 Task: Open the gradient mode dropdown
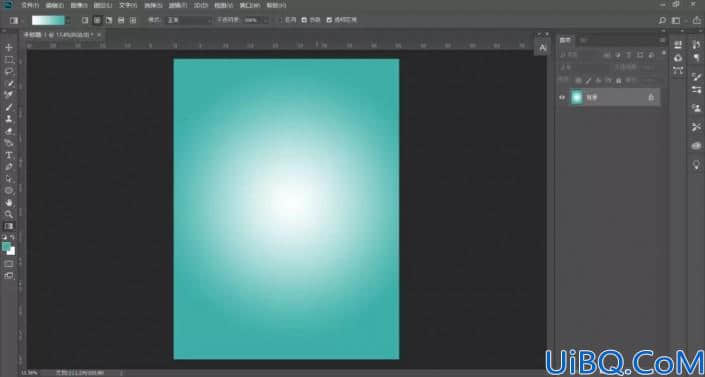point(189,20)
